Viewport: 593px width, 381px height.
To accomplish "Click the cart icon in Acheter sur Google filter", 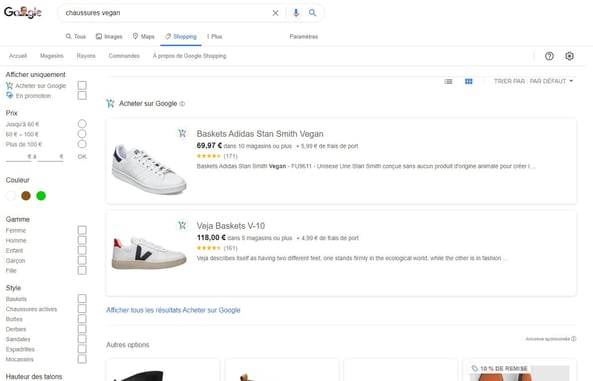I will click(9, 86).
